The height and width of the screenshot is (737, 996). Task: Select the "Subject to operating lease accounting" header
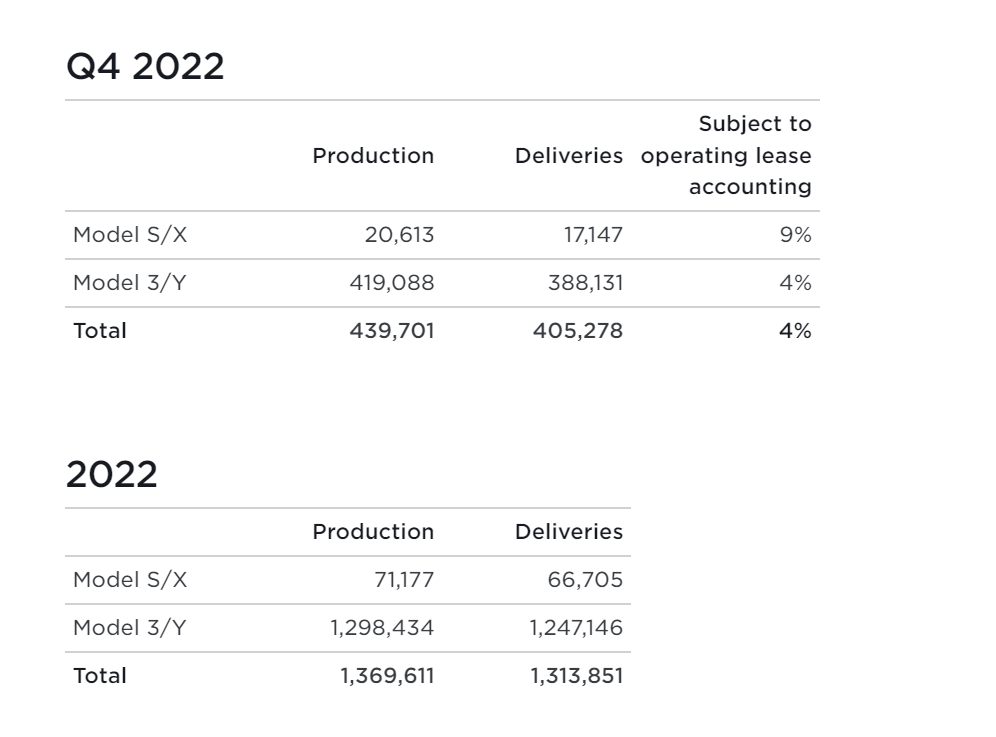726,155
